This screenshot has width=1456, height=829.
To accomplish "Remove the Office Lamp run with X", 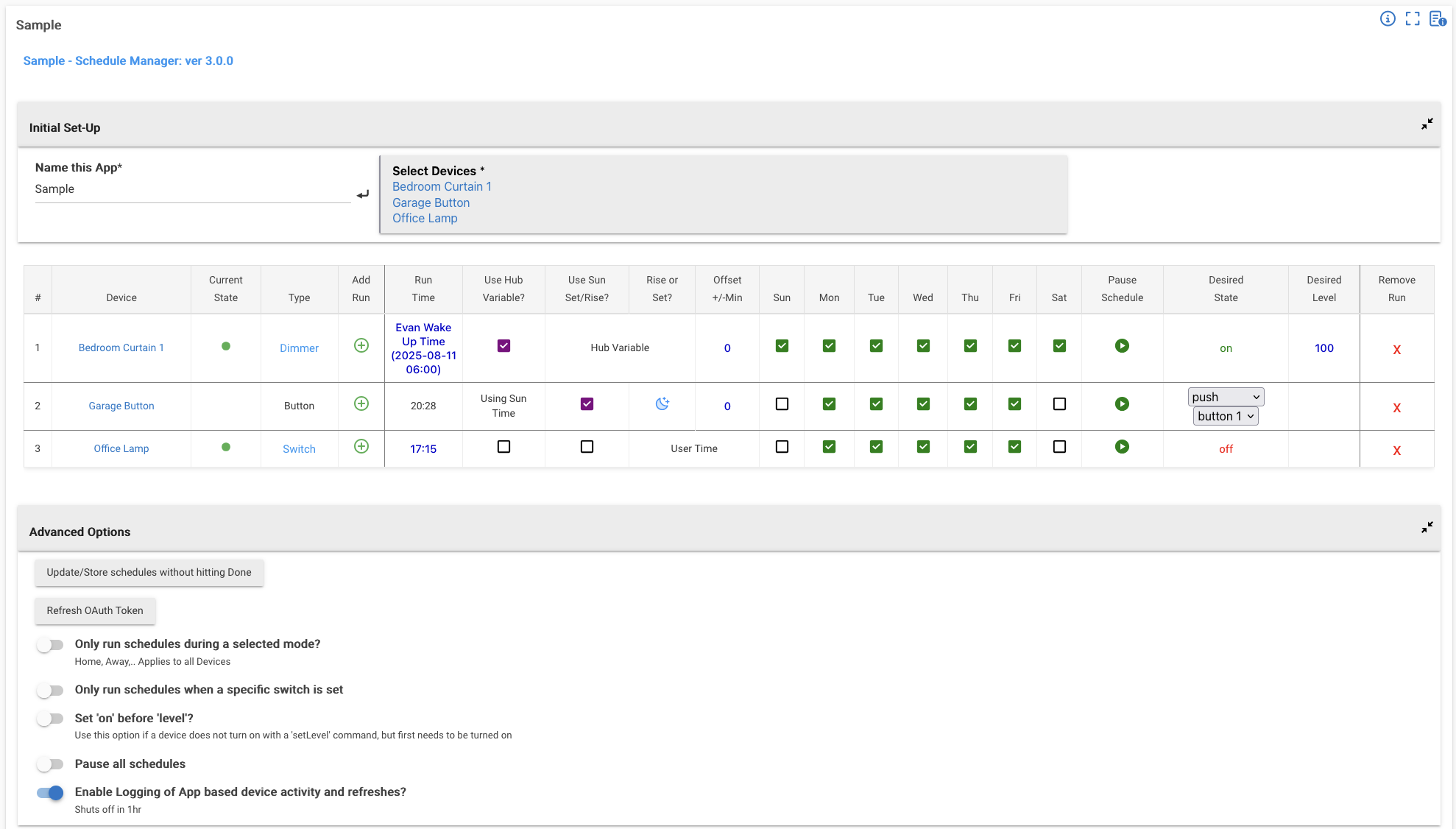I will [1396, 451].
